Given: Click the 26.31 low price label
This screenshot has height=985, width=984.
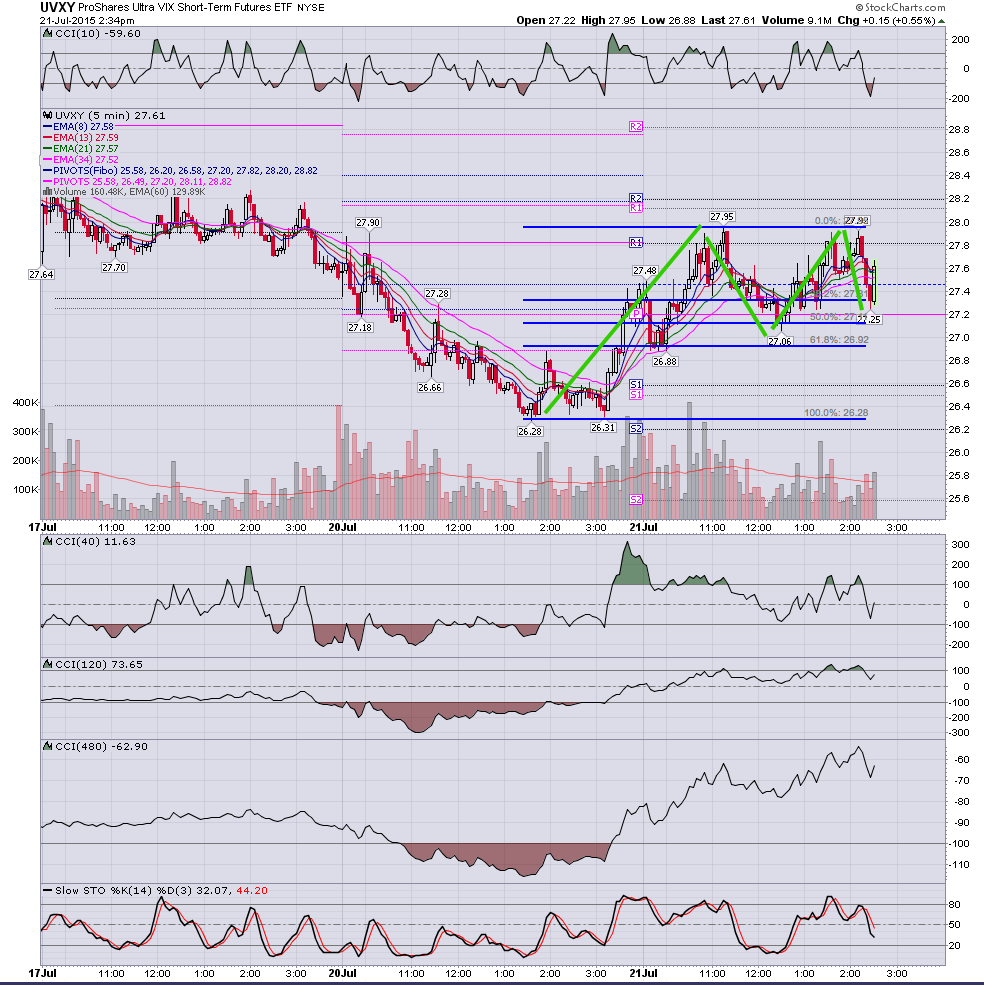Looking at the screenshot, I should pyautogui.click(x=603, y=427).
